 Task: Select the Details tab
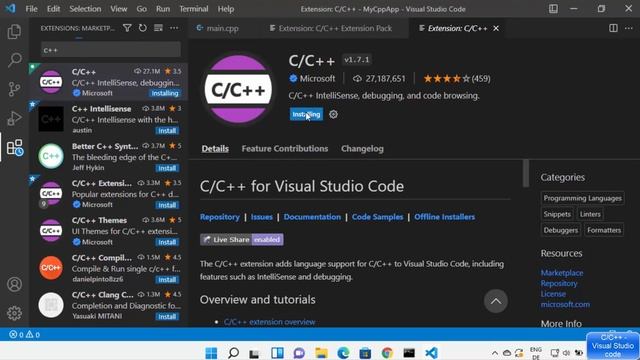pyautogui.click(x=215, y=149)
